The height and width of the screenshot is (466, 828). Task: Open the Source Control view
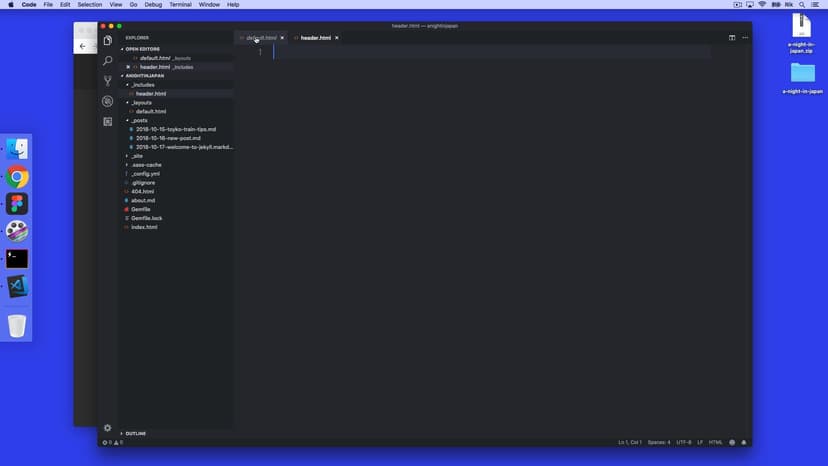click(108, 81)
